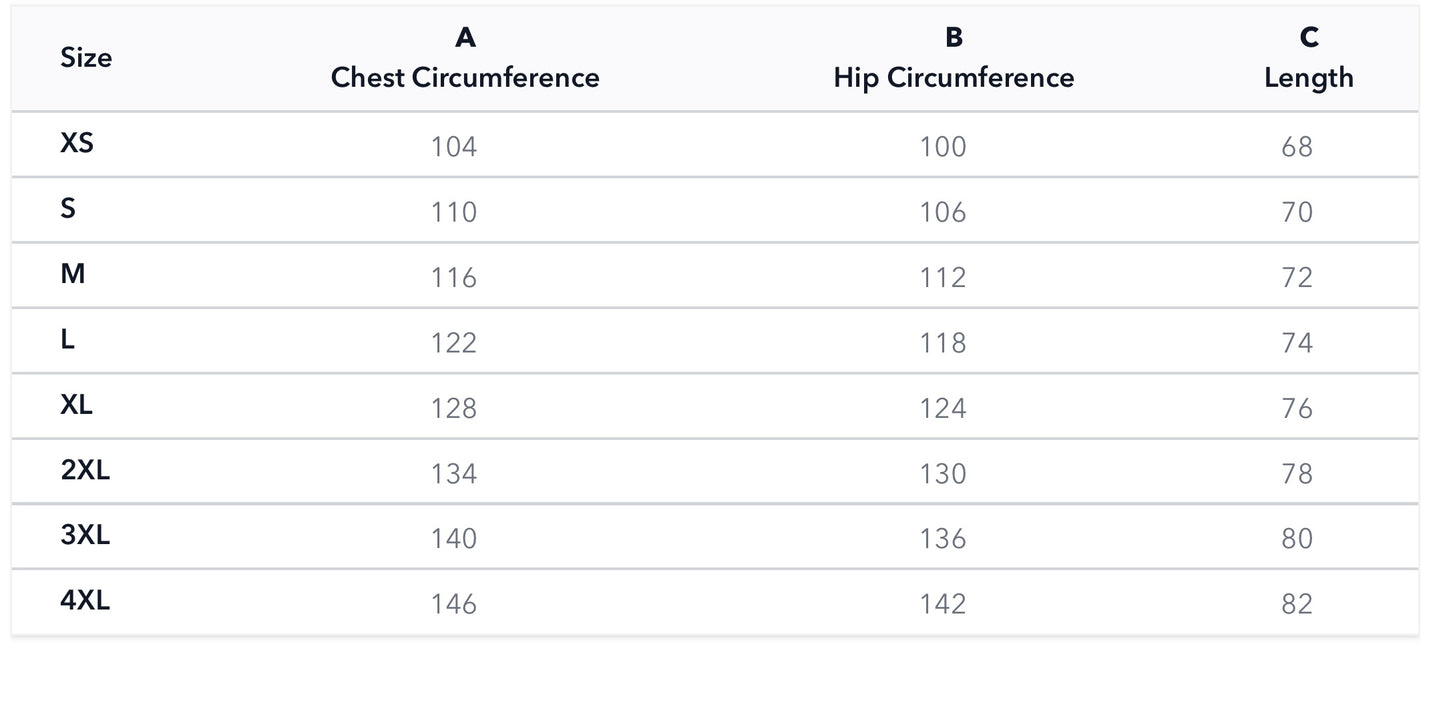
Task: Click hip value 112 for M
Action: tap(943, 278)
